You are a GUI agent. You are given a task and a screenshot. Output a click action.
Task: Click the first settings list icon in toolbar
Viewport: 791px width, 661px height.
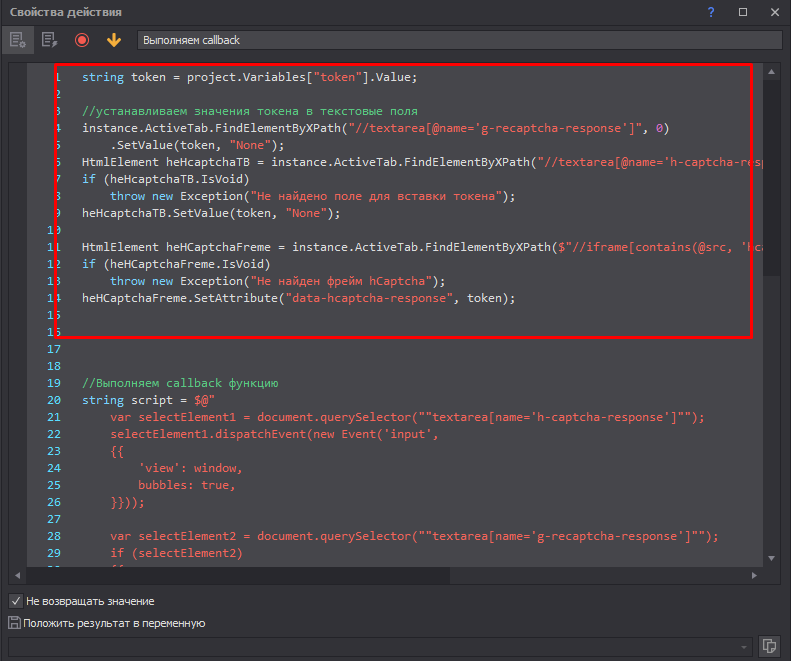[x=17, y=40]
